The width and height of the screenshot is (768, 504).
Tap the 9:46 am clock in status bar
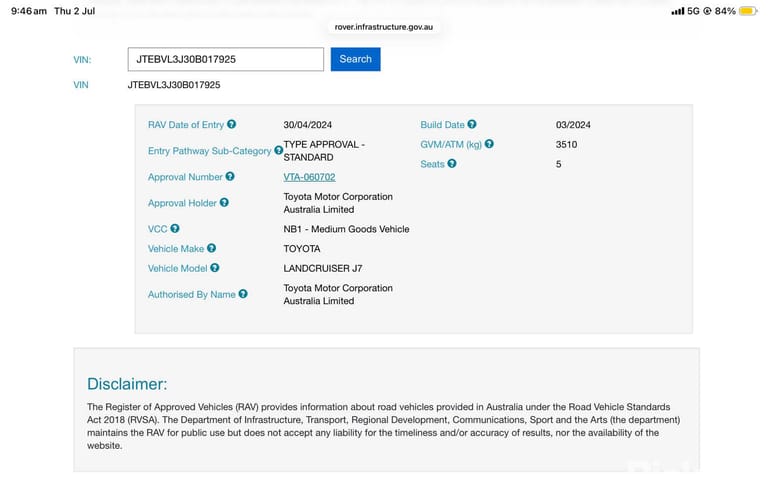coord(29,11)
